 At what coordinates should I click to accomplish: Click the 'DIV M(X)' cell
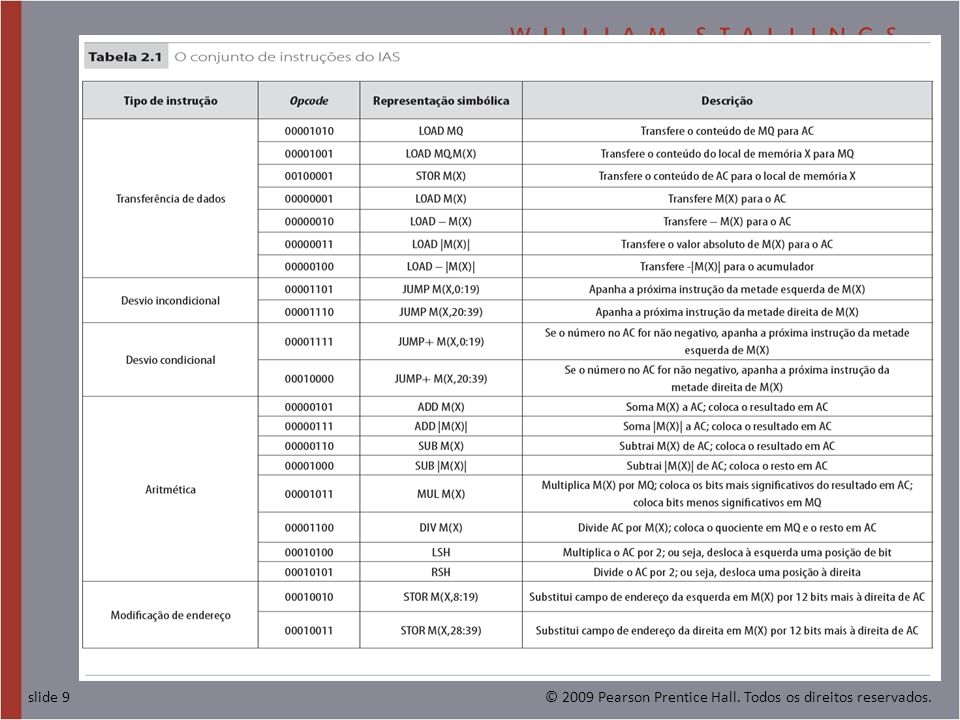tap(441, 528)
